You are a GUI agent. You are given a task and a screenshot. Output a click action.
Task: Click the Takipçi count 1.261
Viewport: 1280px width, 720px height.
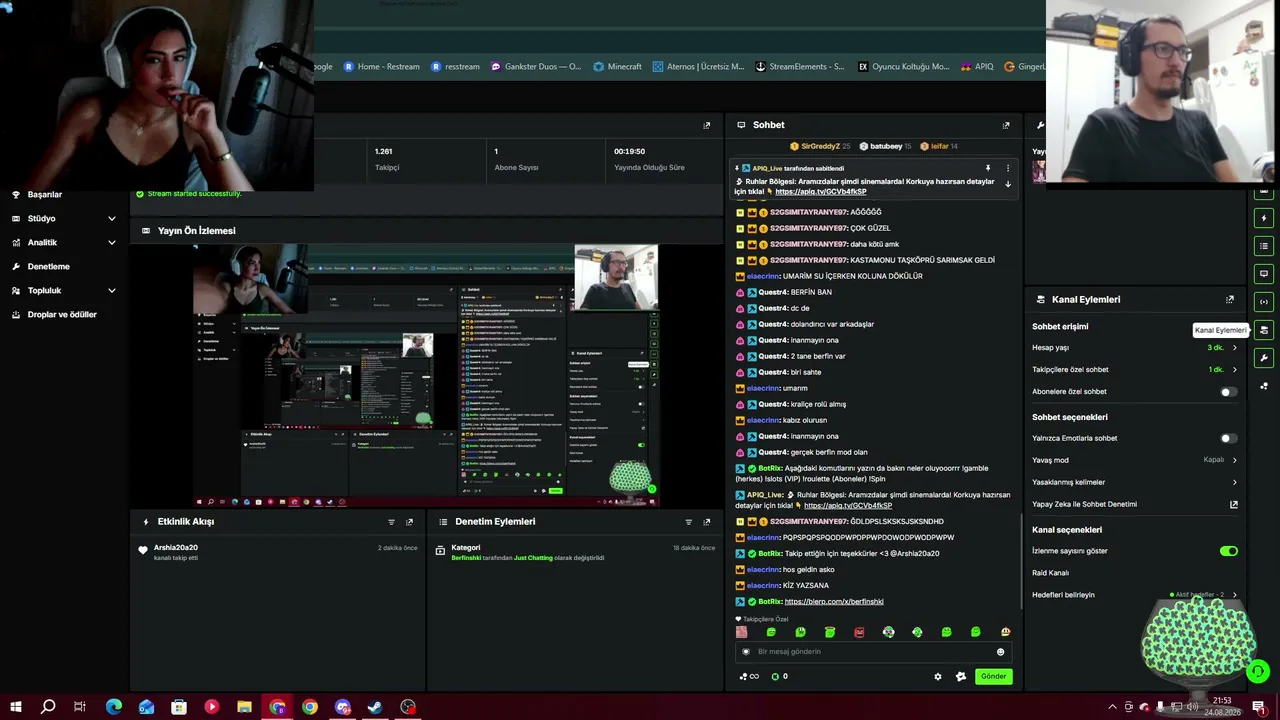(386, 152)
